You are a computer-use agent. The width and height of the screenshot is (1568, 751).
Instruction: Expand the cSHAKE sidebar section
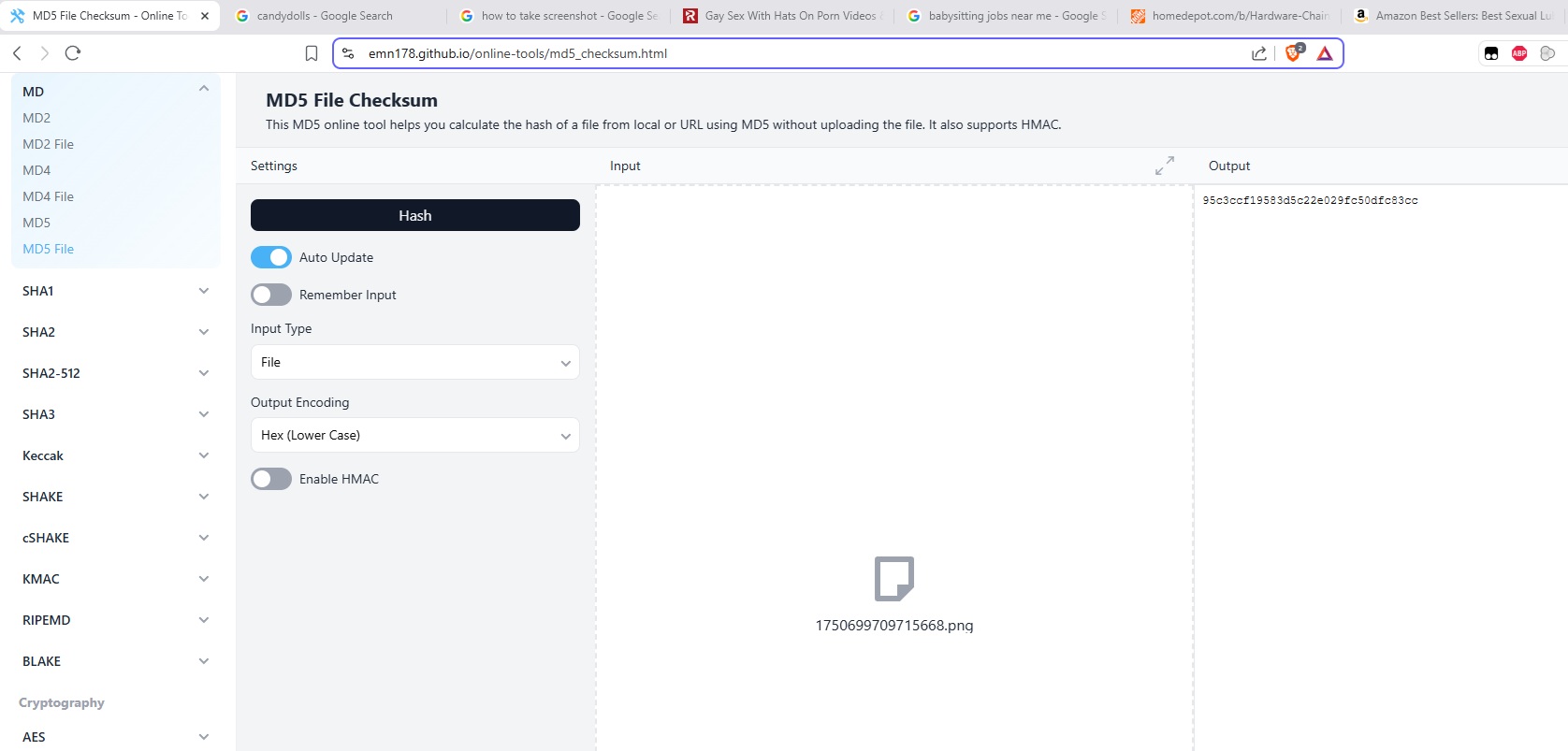116,538
